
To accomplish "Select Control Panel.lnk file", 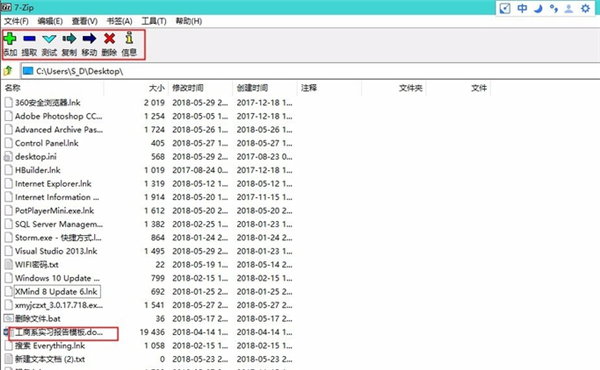I will [x=47, y=143].
